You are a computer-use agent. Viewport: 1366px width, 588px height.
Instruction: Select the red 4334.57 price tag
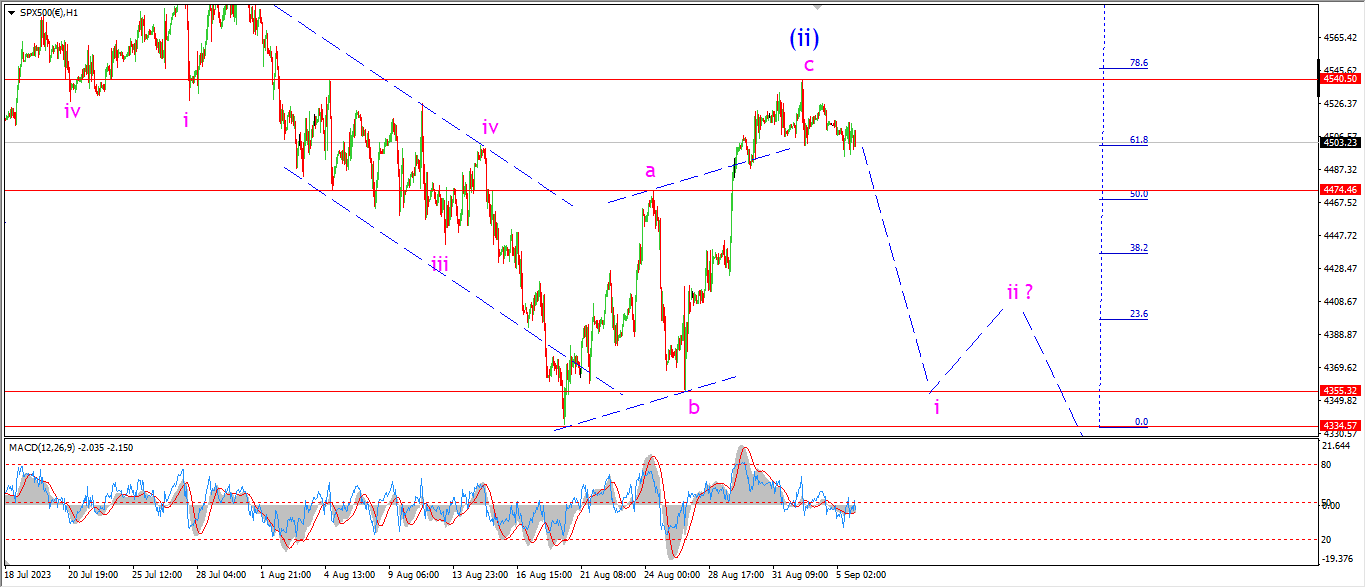(x=1342, y=426)
